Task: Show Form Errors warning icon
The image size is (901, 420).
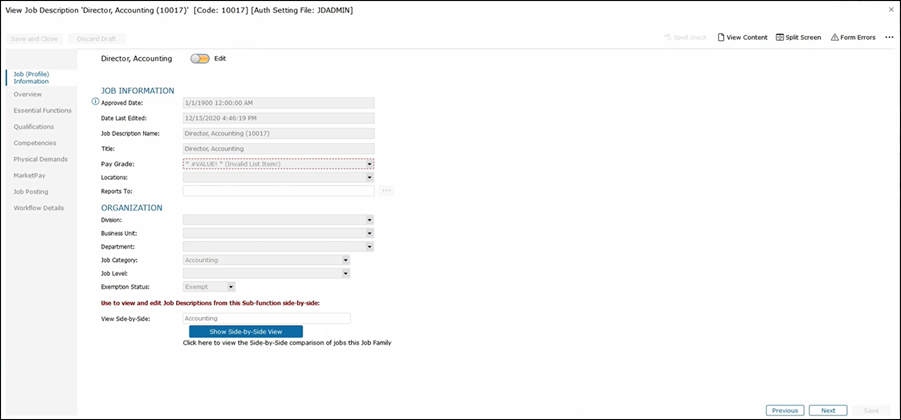Action: [x=835, y=37]
